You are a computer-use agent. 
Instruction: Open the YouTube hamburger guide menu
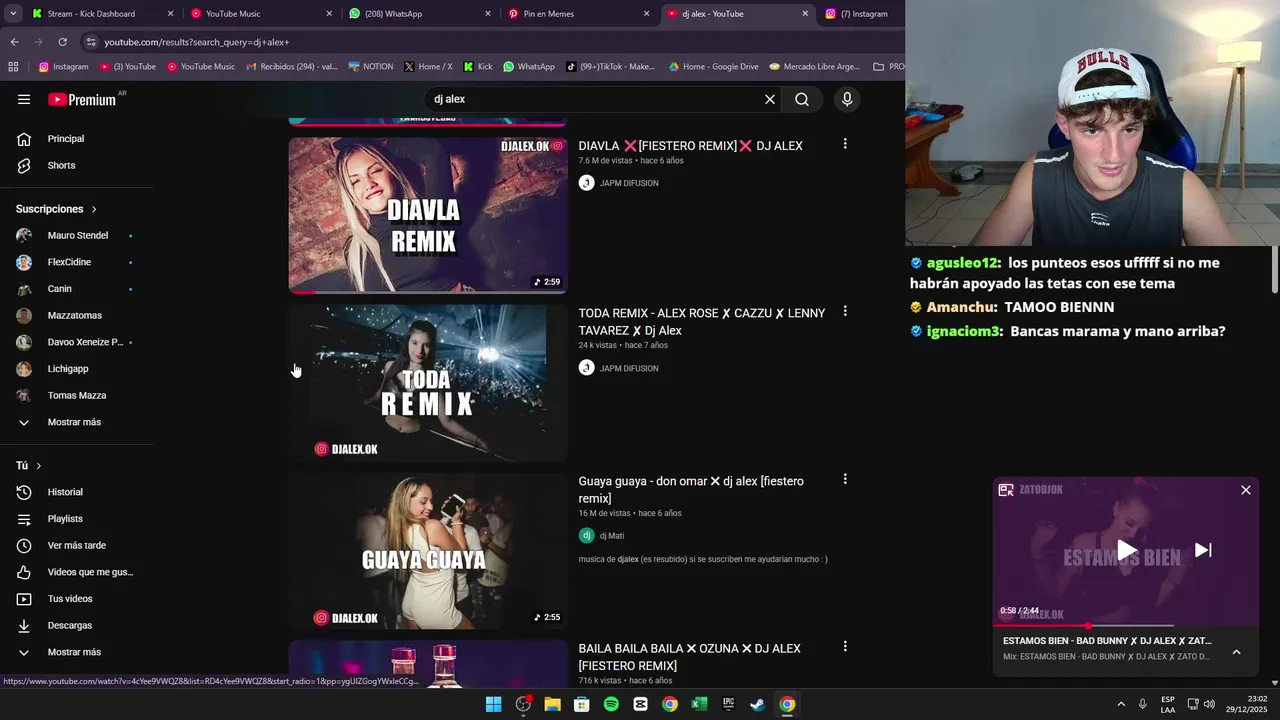24,99
